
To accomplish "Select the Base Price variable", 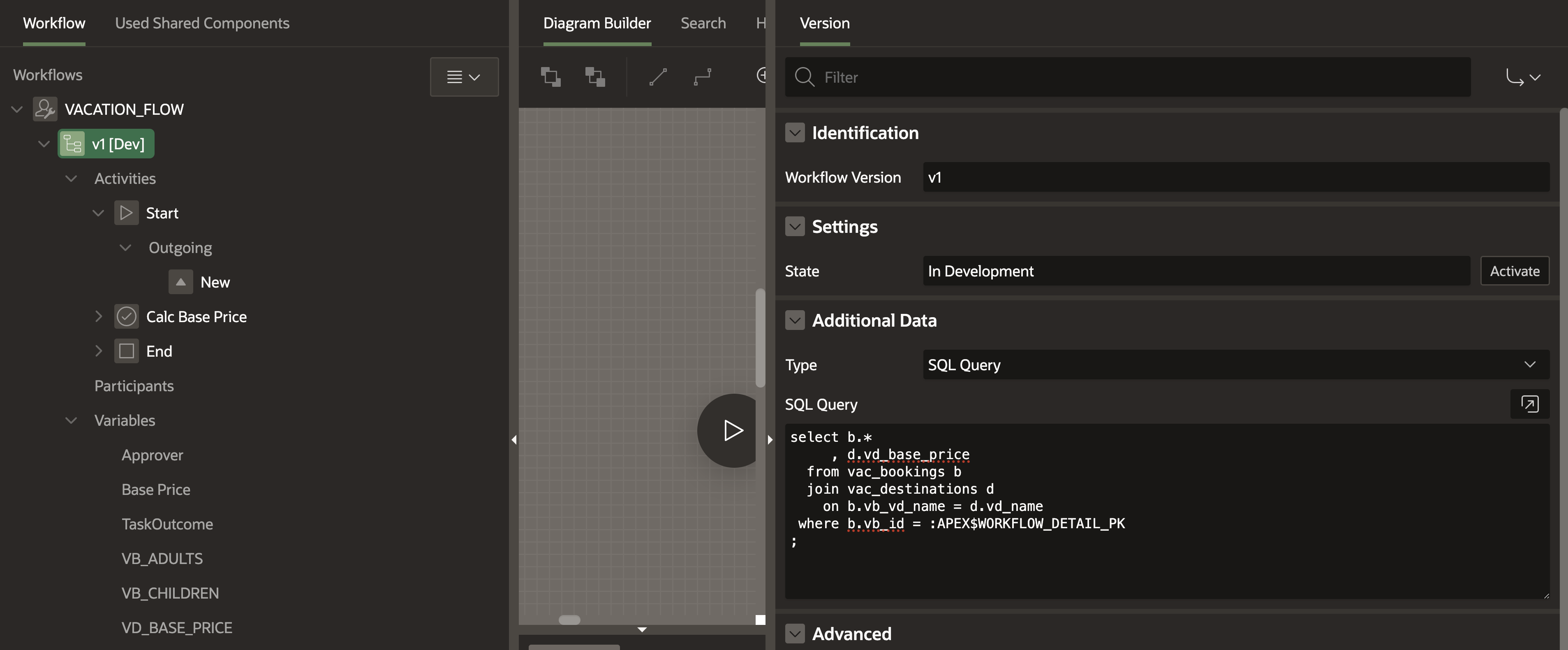I will tap(156, 490).
